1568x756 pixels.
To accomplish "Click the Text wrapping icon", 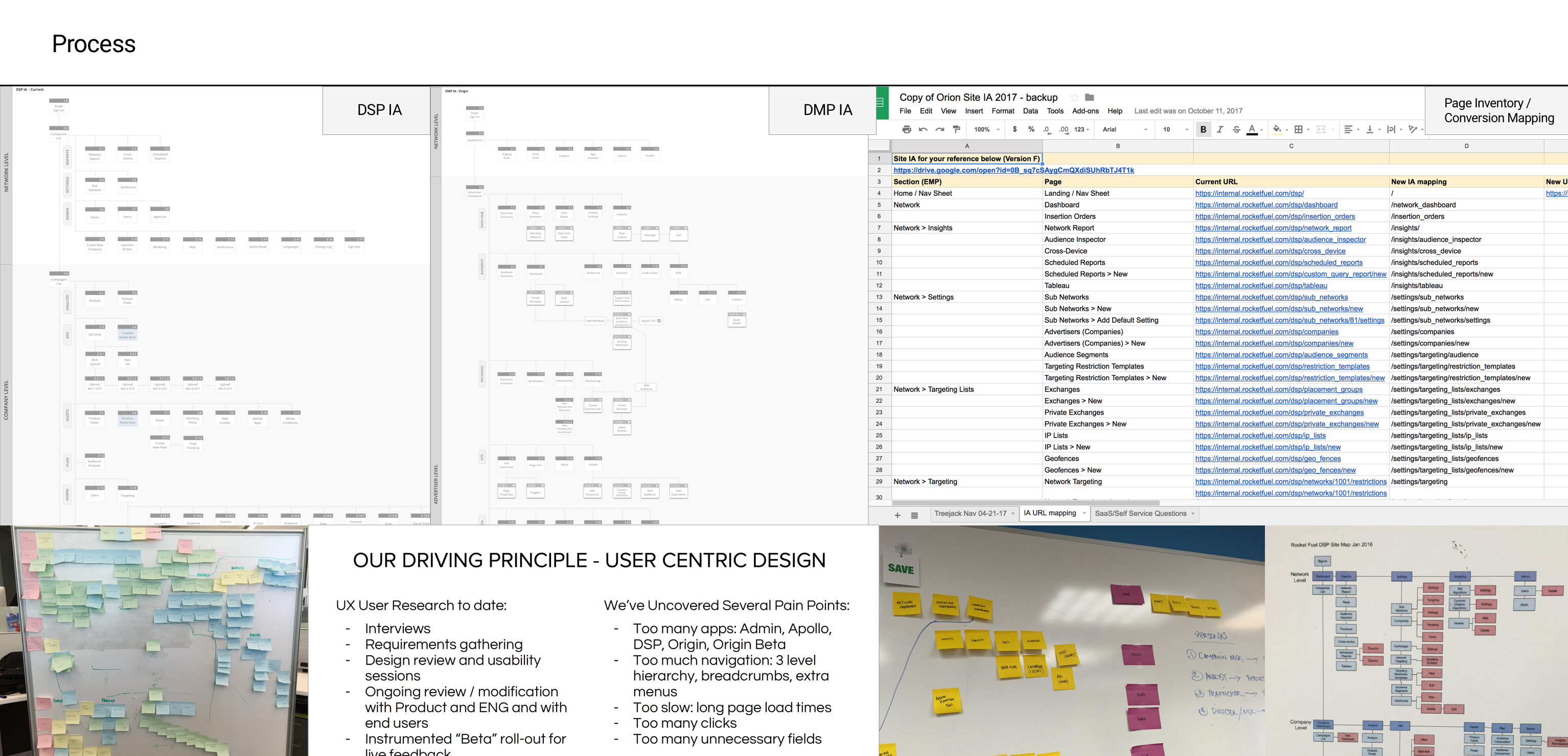I will coord(1391,129).
